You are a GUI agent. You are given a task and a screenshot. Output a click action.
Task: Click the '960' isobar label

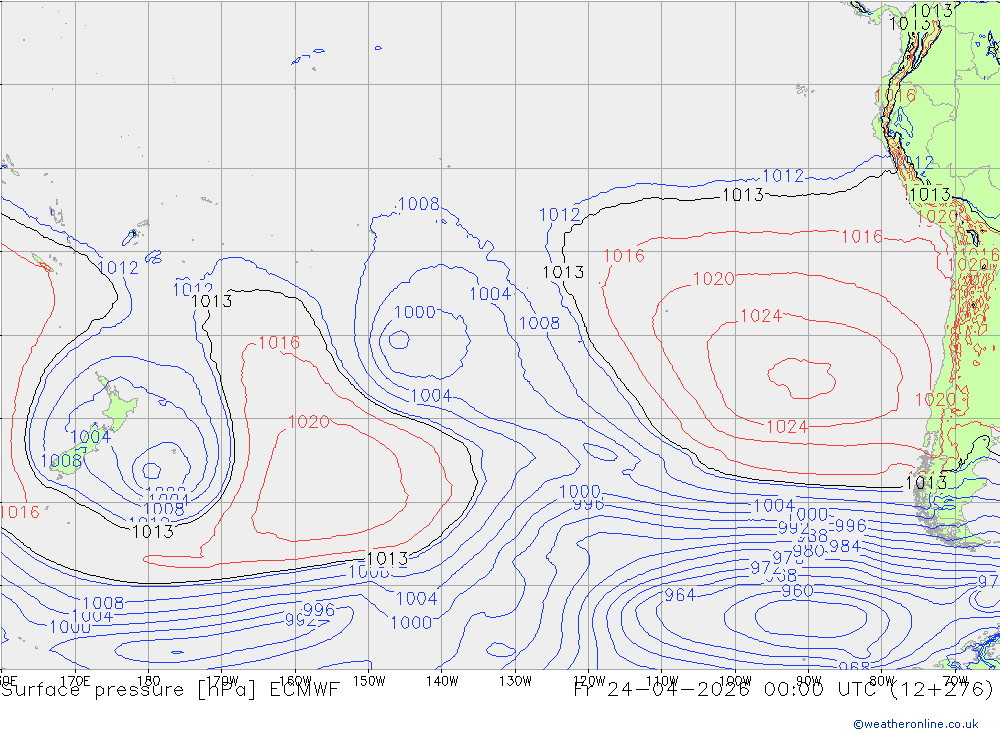point(797,591)
